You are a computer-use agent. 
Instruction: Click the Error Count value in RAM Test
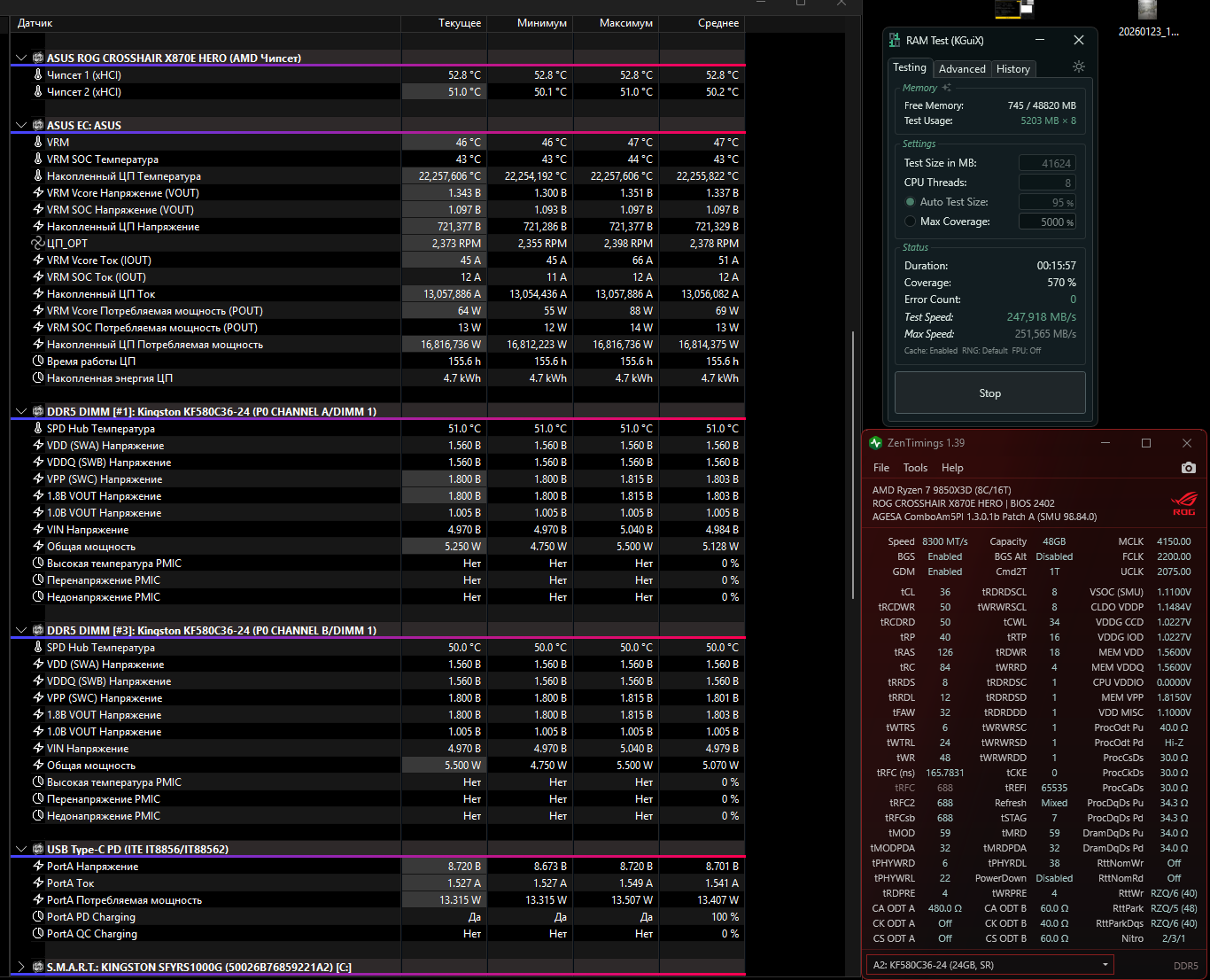point(1073,299)
